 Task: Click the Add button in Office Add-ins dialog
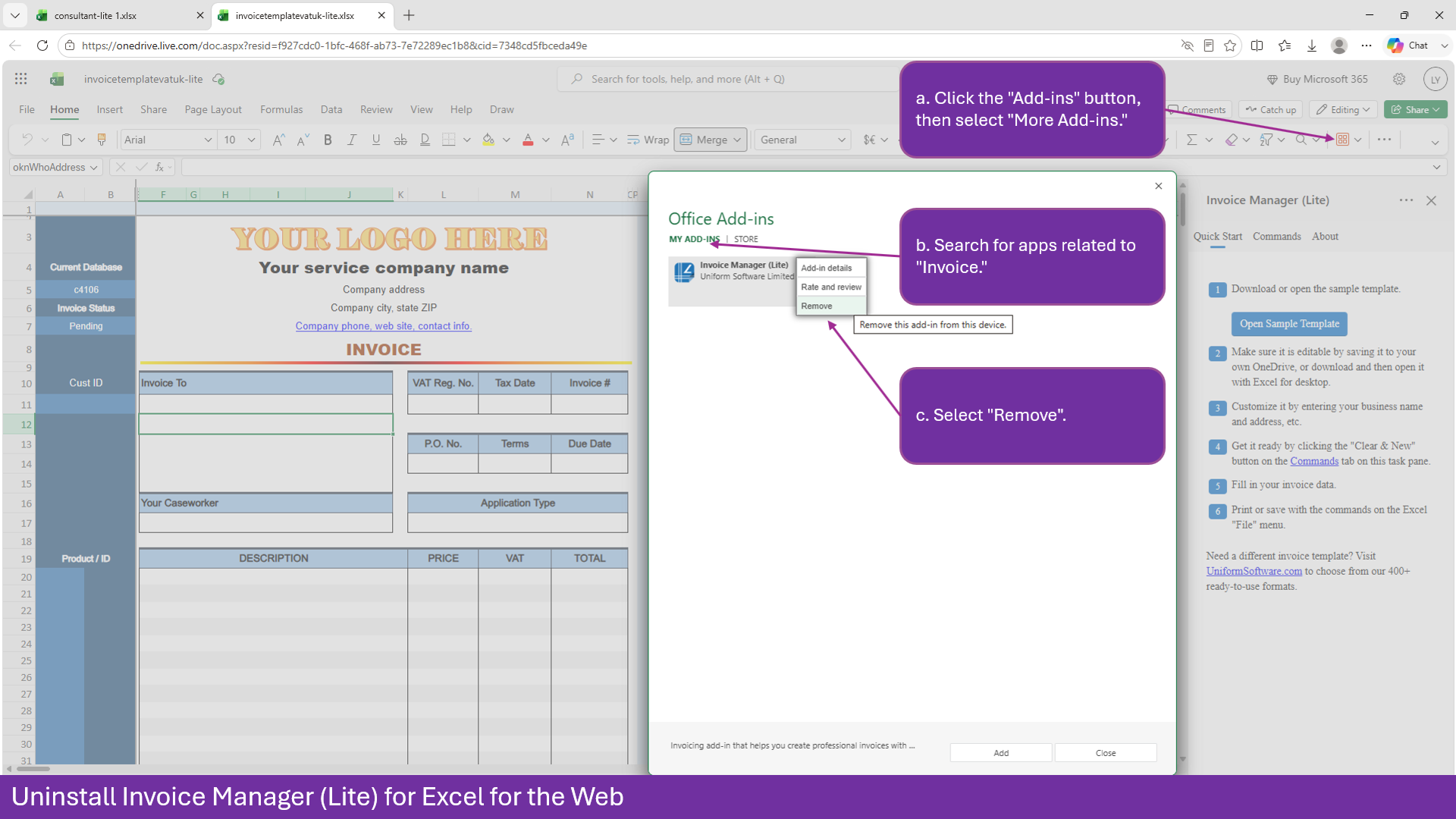click(x=1001, y=753)
